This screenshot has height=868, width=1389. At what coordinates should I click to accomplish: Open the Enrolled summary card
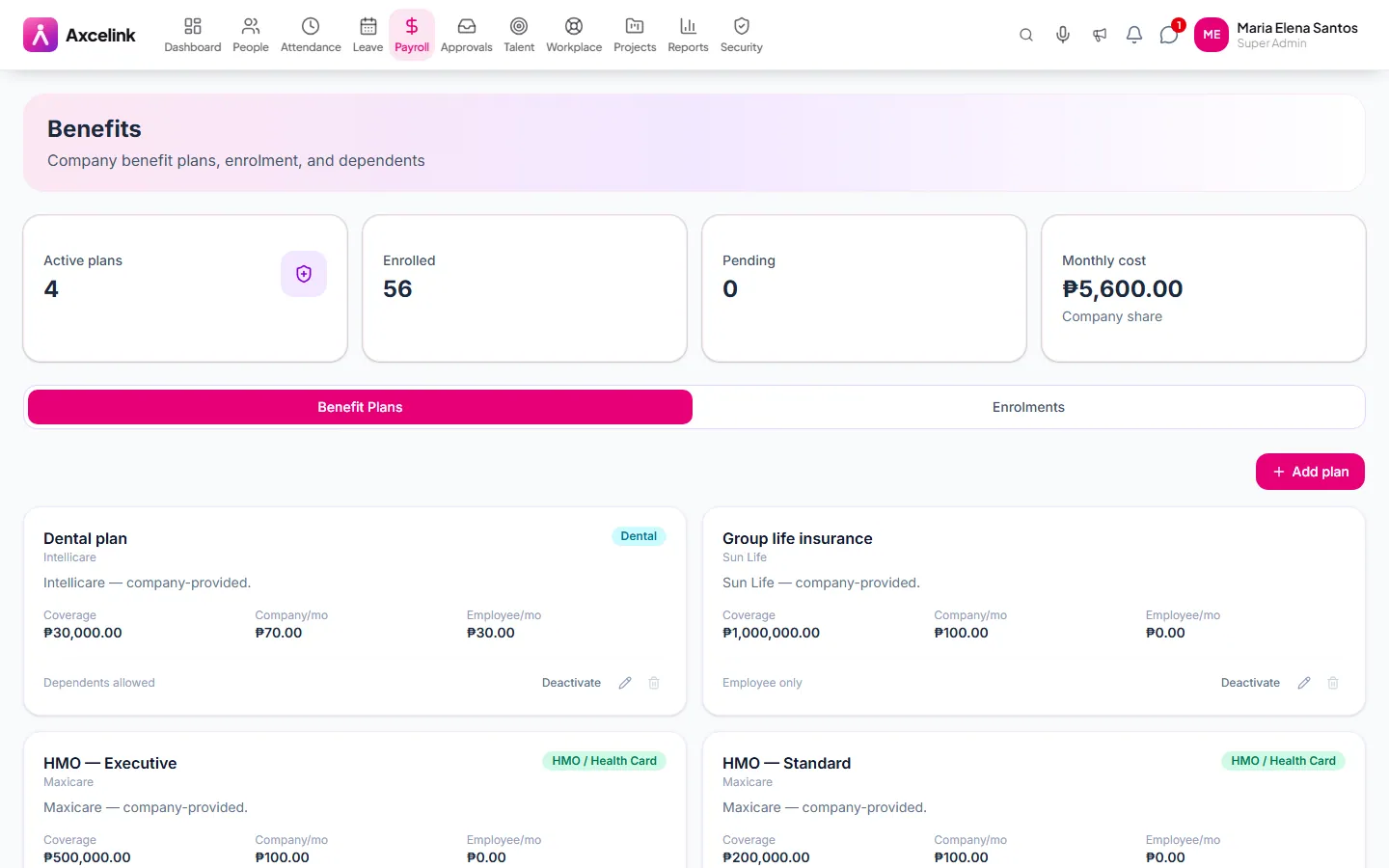coord(525,288)
